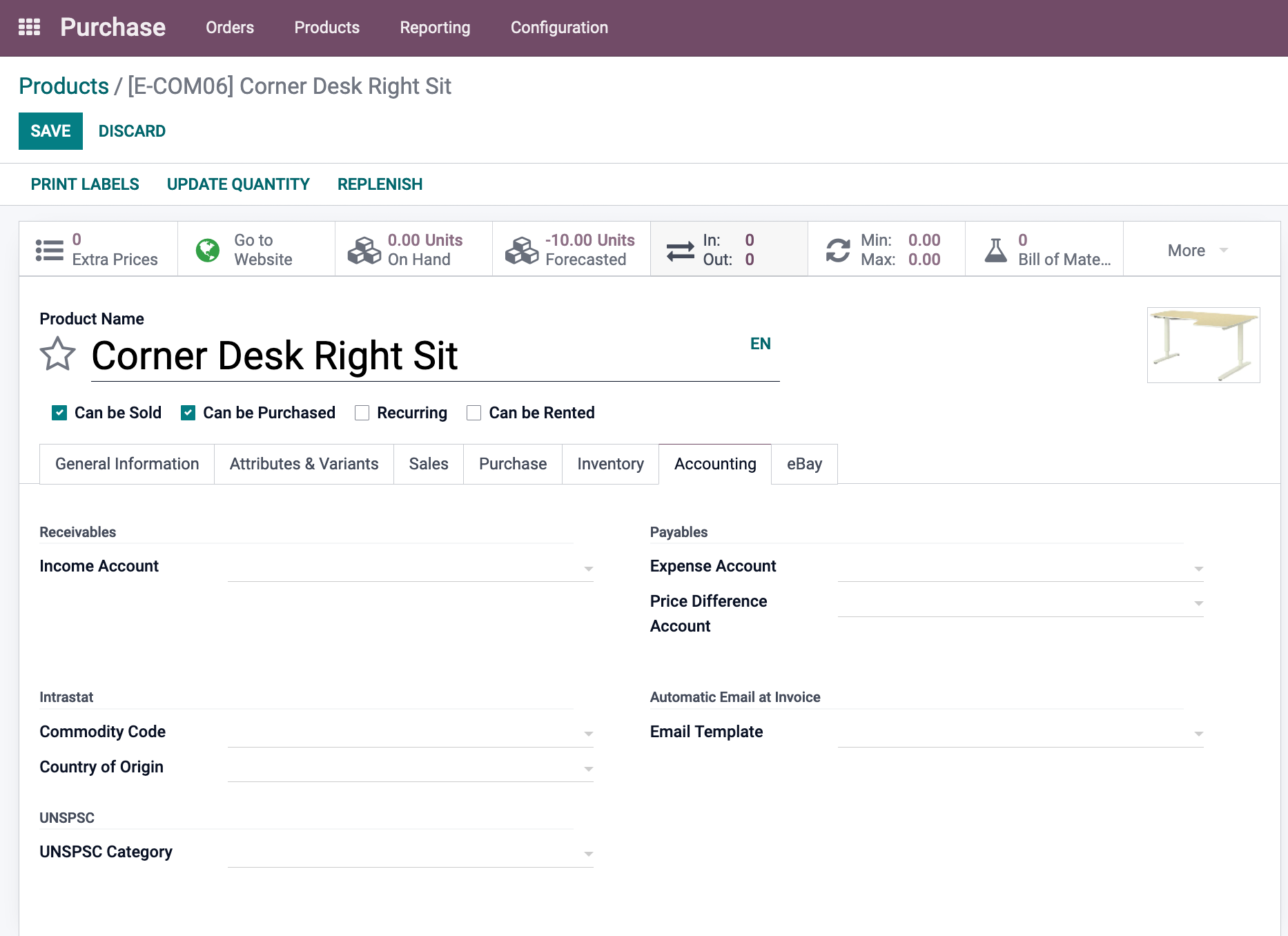Image resolution: width=1288 pixels, height=936 pixels.
Task: Open the Reporting menu
Action: pyautogui.click(x=435, y=28)
